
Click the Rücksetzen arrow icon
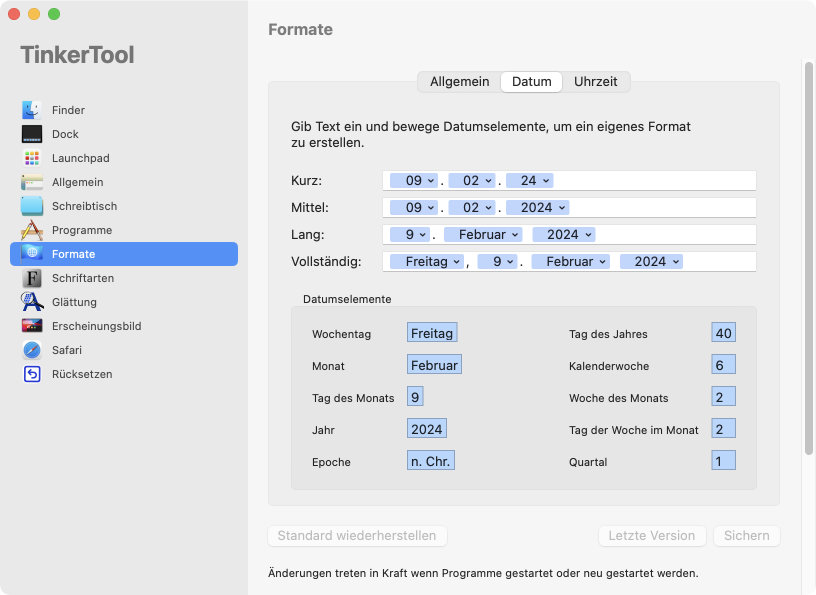[x=32, y=374]
